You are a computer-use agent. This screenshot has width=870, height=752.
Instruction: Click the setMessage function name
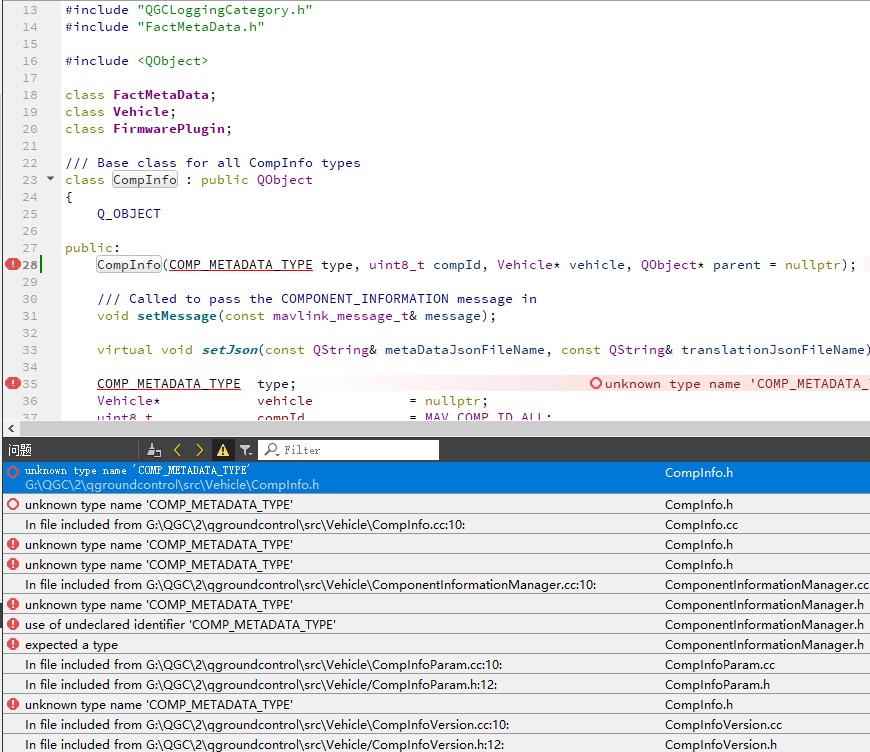coord(176,316)
